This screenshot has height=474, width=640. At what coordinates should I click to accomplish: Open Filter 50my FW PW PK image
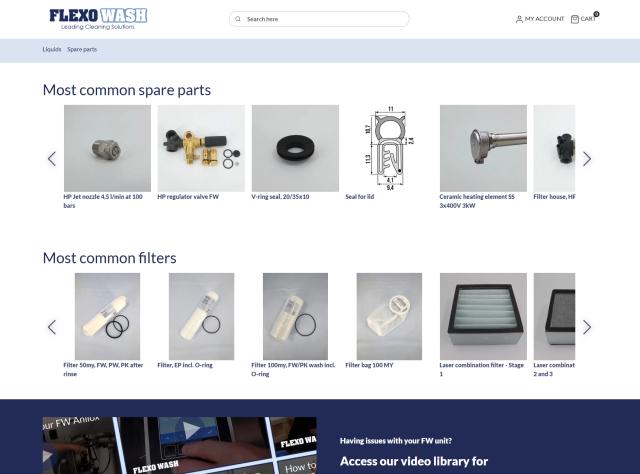tap(107, 316)
